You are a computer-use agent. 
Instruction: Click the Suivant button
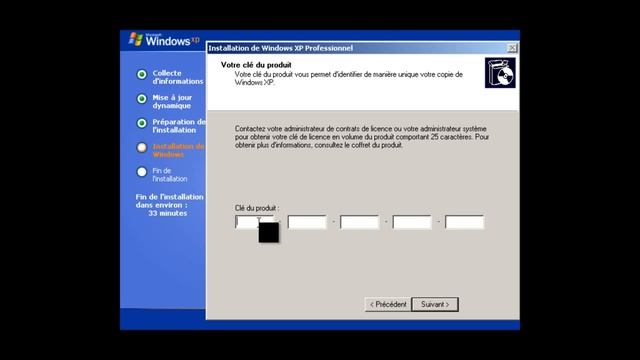coord(435,304)
